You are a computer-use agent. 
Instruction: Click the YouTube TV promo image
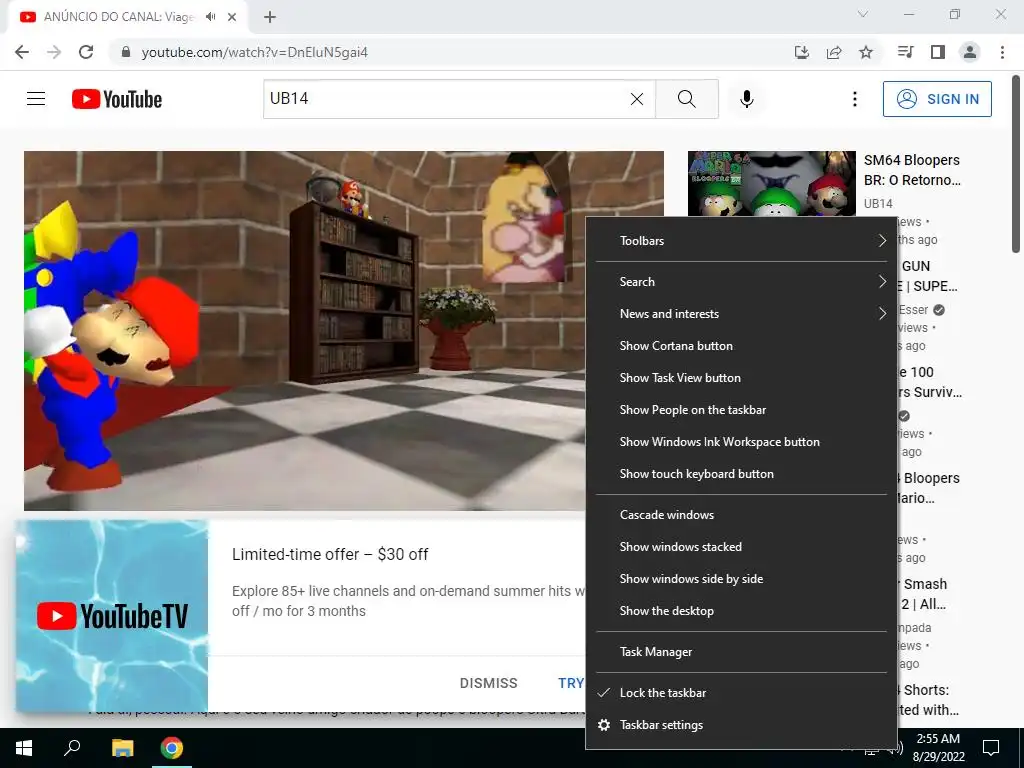click(112, 616)
